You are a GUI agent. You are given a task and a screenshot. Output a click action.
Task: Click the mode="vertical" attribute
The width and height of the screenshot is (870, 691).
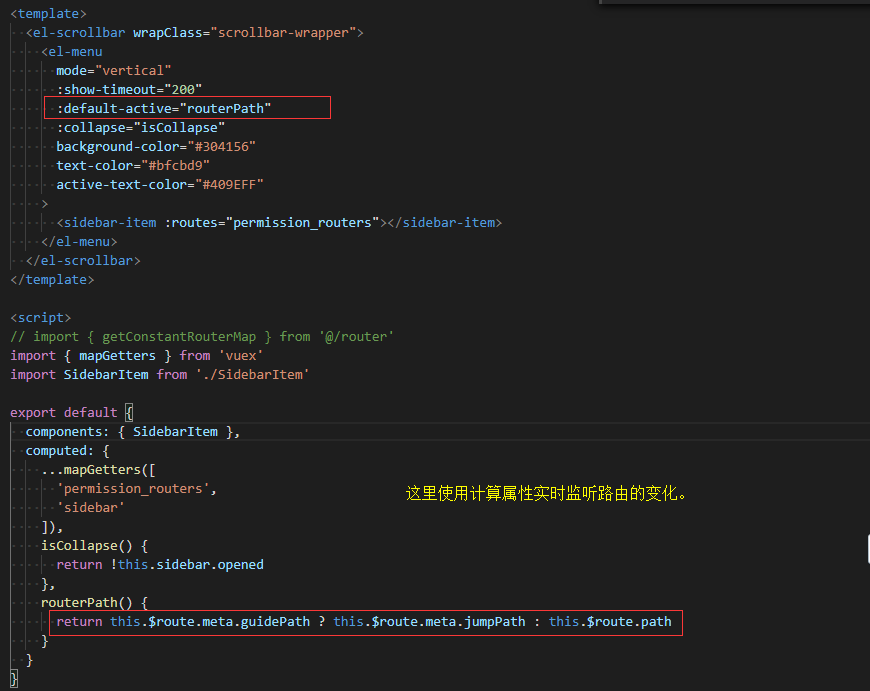113,70
